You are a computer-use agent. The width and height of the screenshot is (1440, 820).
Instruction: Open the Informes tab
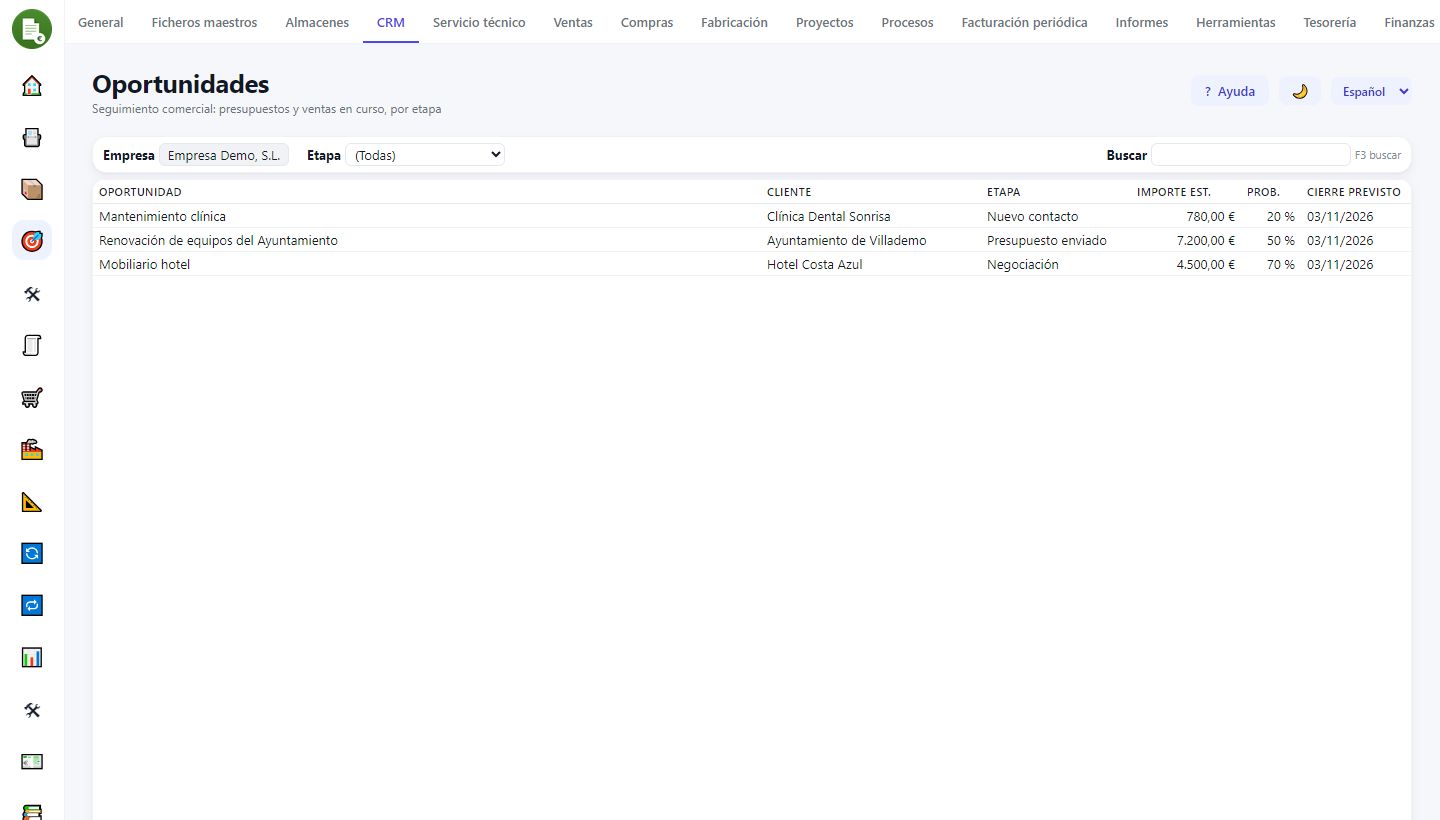coord(1142,22)
